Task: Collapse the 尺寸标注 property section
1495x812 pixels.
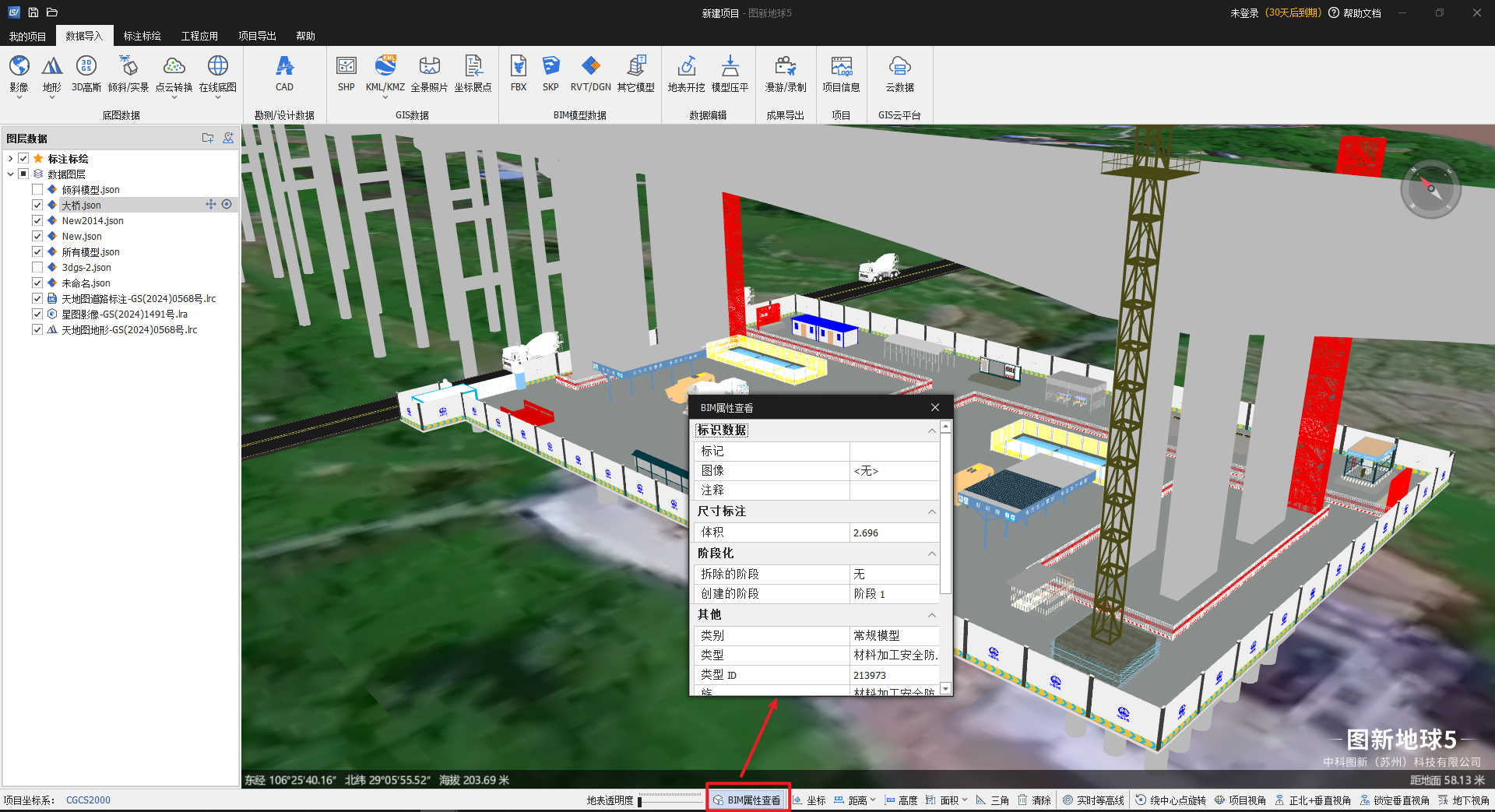Action: click(x=931, y=511)
